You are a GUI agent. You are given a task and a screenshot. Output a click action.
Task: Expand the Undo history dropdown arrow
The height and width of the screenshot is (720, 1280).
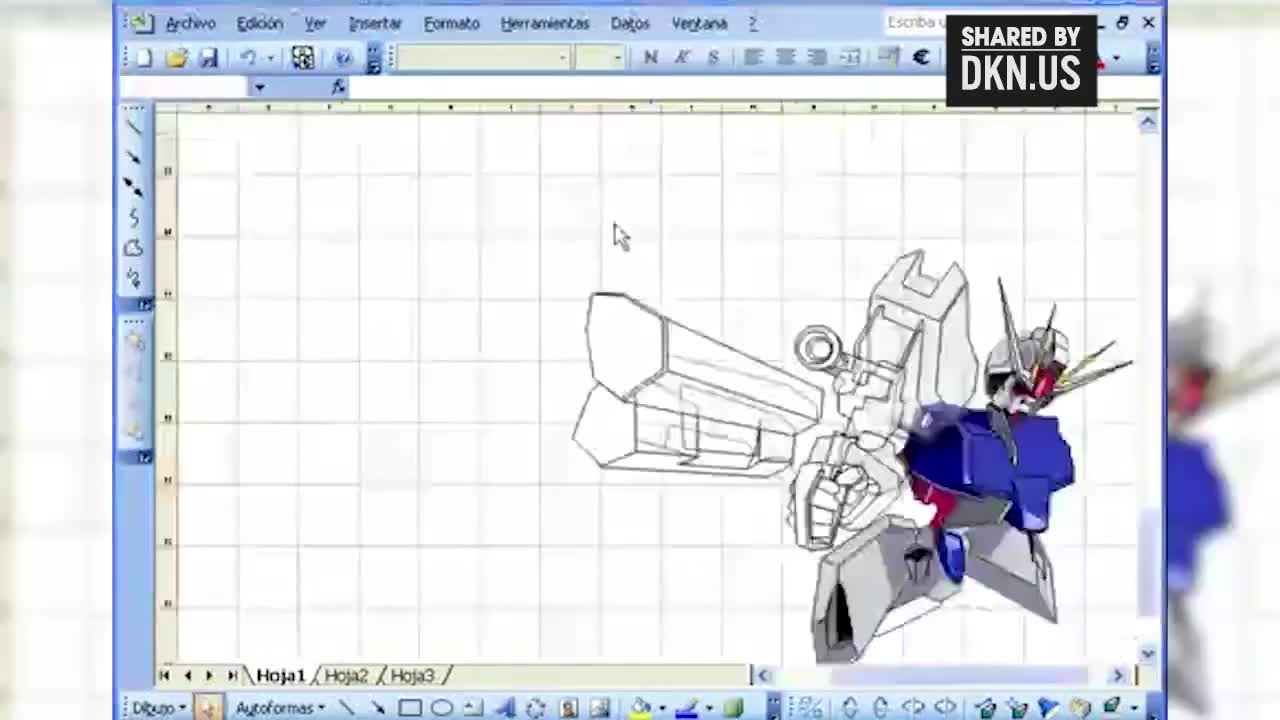click(x=270, y=58)
